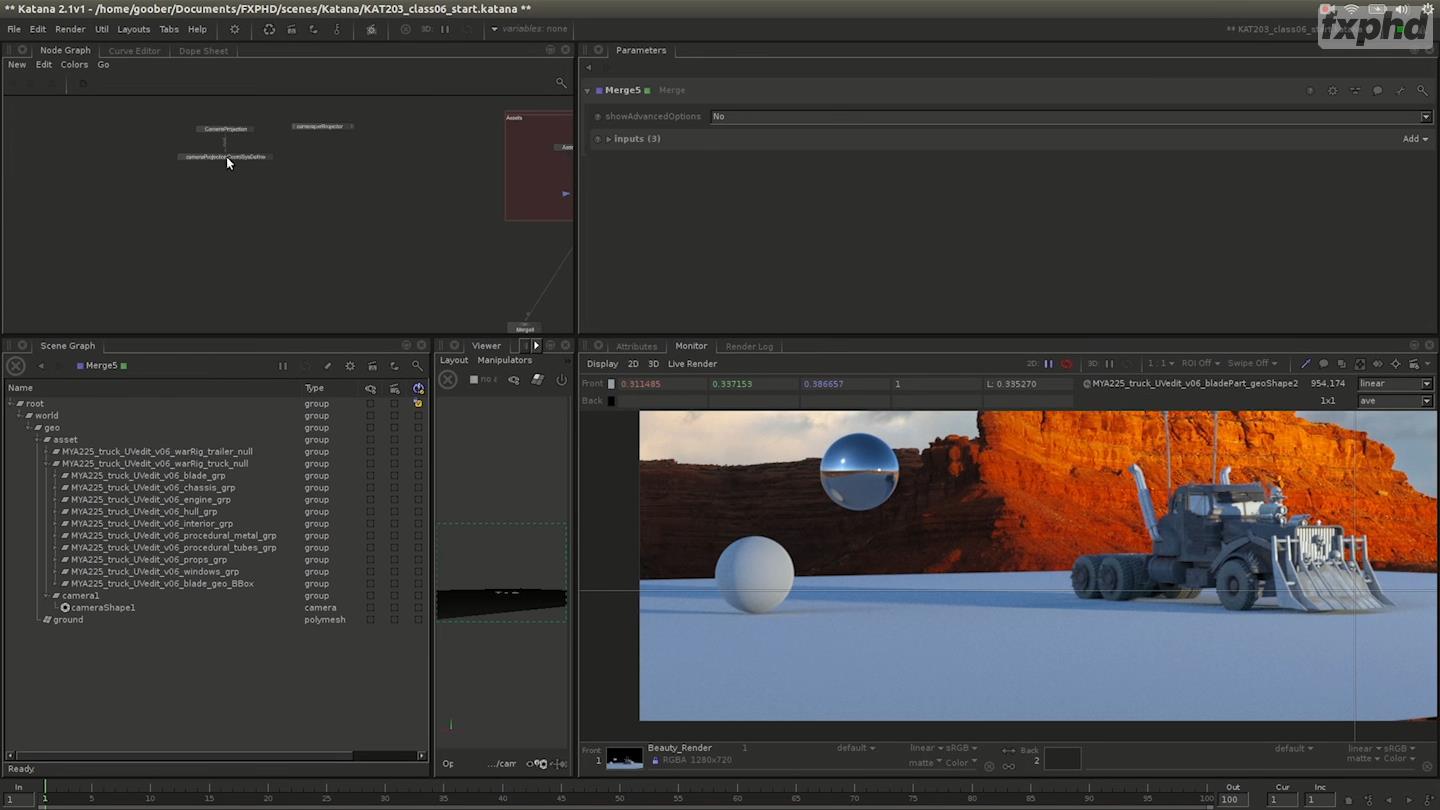The width and height of the screenshot is (1440, 810).
Task: Switch to the Attributes tab
Action: [636, 347]
